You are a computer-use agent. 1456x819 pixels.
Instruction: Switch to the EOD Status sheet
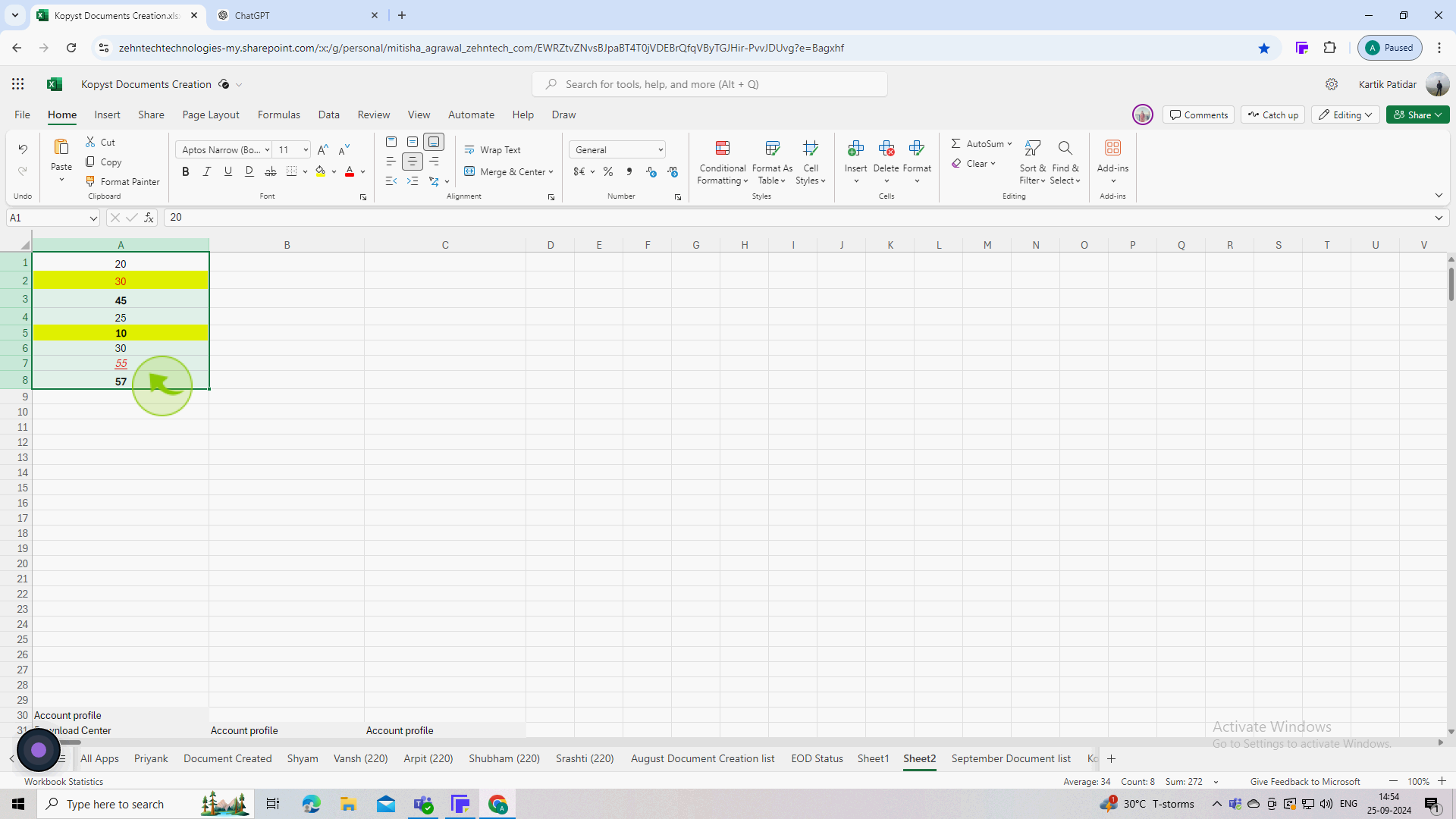click(817, 758)
